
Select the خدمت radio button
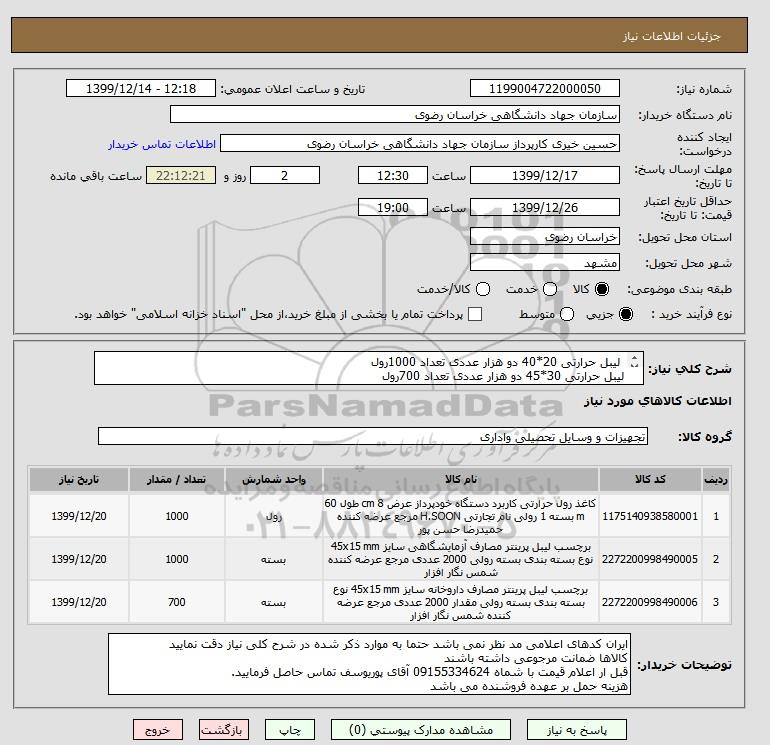pyautogui.click(x=550, y=289)
